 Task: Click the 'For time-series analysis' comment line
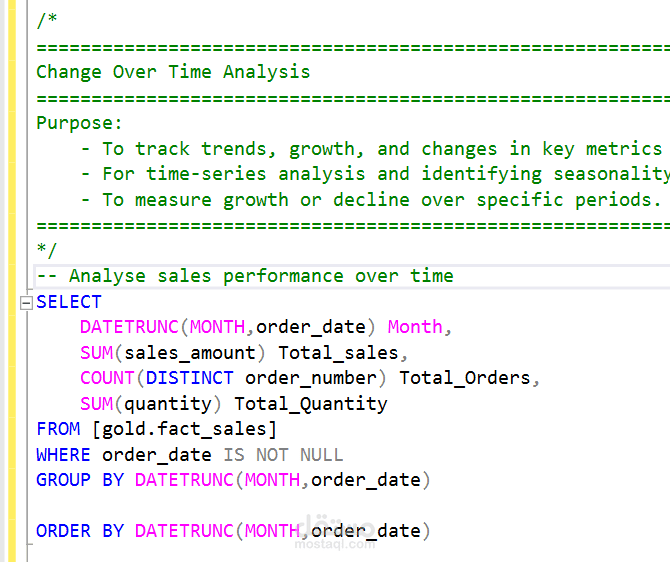(376, 174)
